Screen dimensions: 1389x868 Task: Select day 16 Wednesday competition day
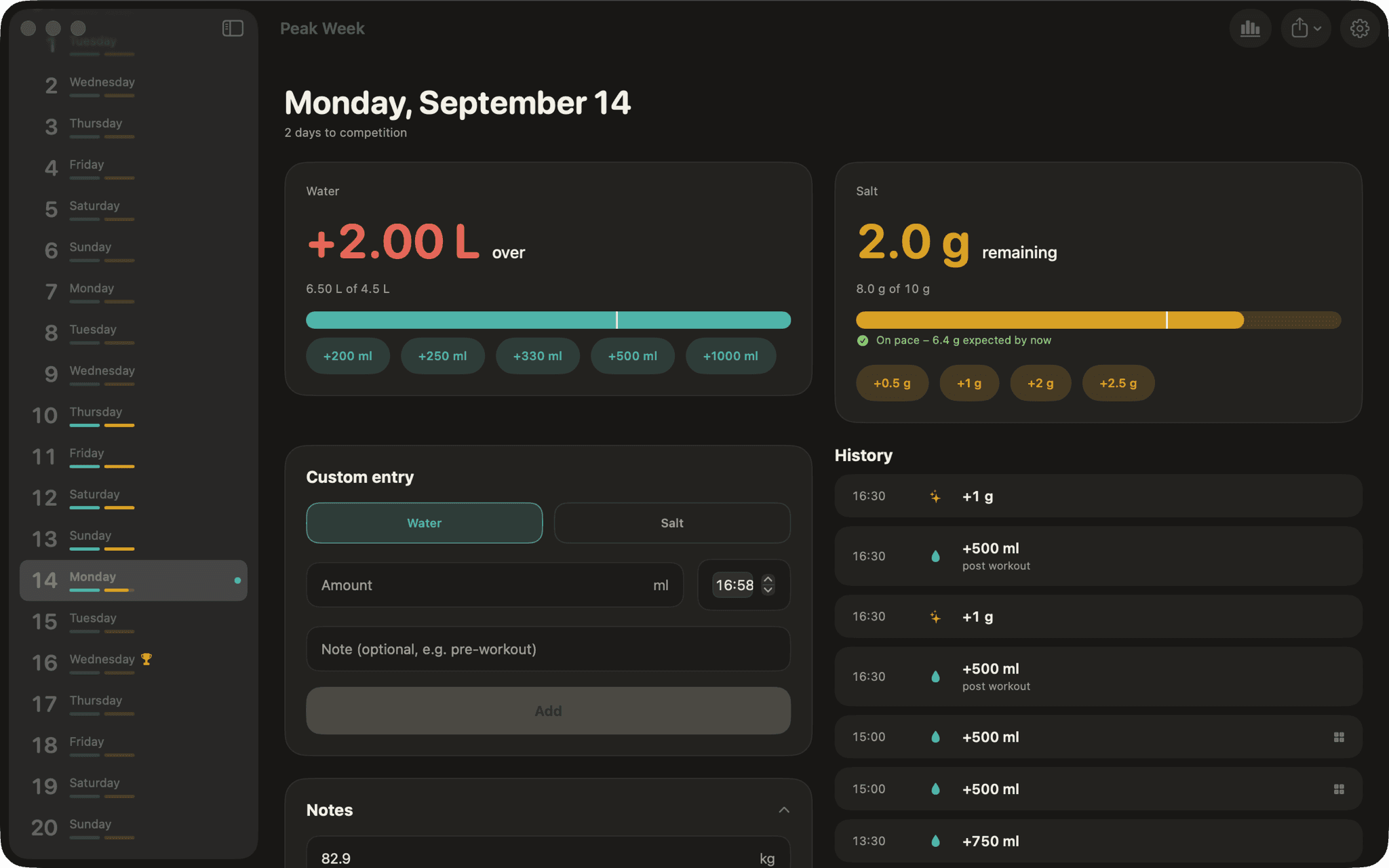pos(134,663)
